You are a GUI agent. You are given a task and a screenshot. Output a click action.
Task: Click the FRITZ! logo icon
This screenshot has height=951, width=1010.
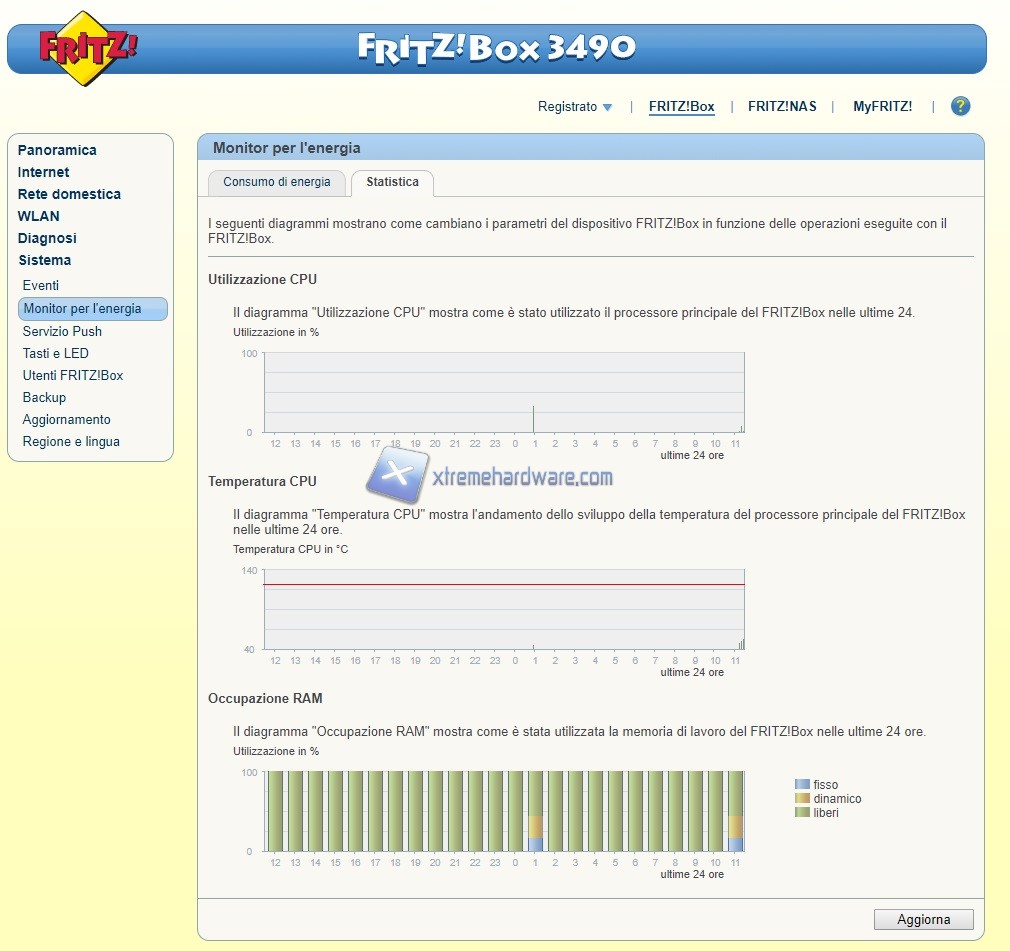[x=88, y=48]
